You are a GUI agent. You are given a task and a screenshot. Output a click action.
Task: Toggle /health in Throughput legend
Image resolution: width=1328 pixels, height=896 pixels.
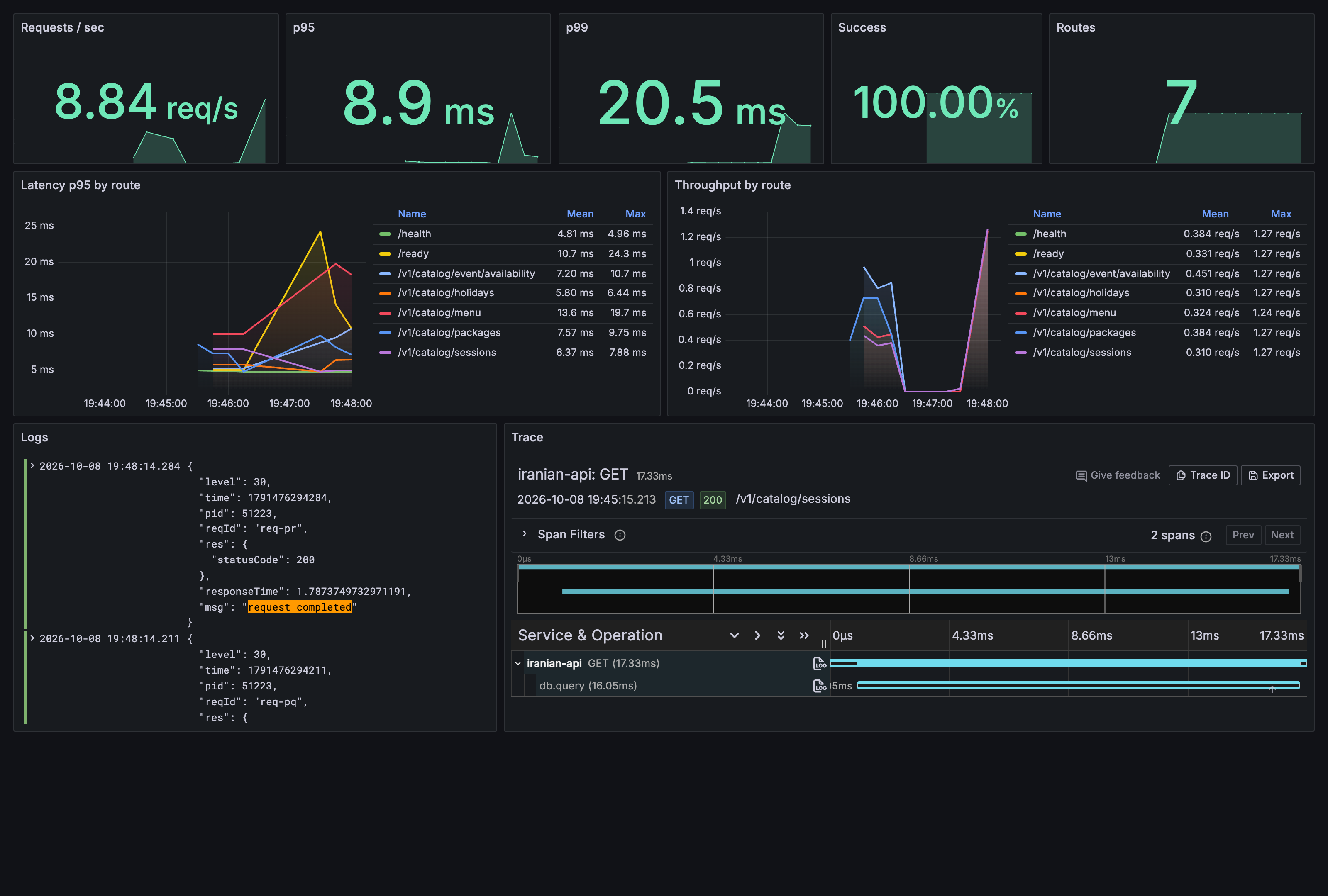coord(1049,234)
